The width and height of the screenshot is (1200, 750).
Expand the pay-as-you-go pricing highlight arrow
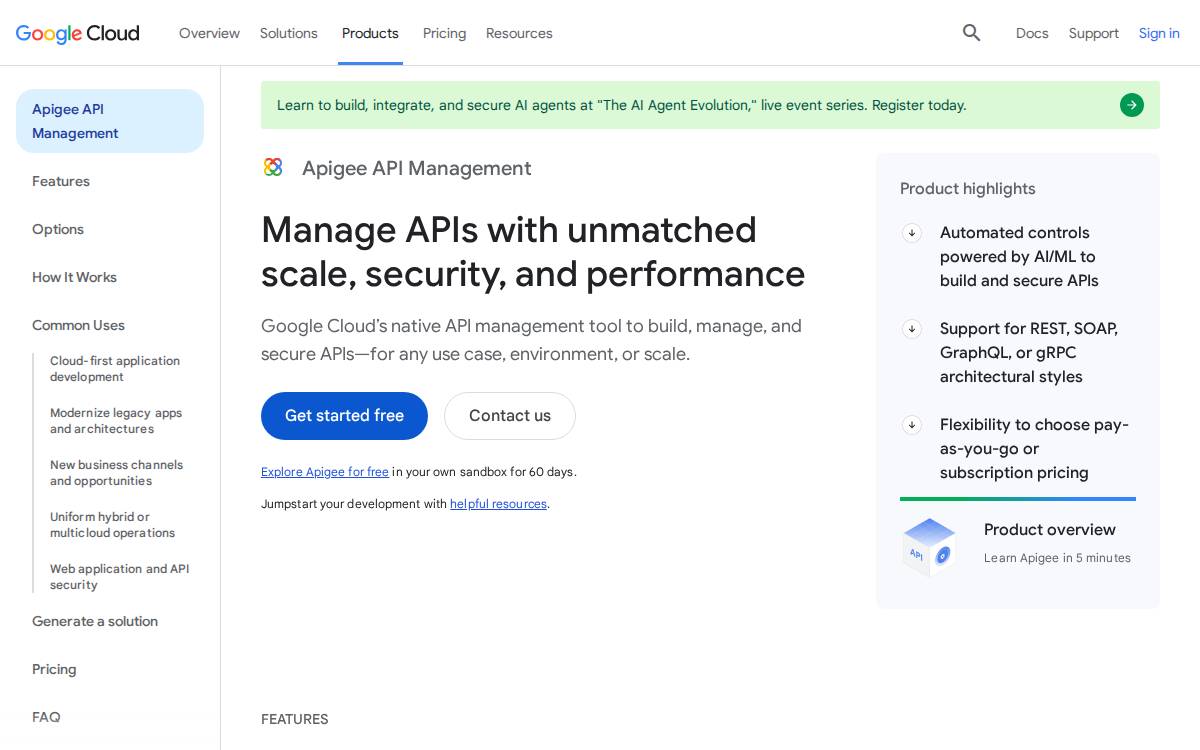coord(912,425)
